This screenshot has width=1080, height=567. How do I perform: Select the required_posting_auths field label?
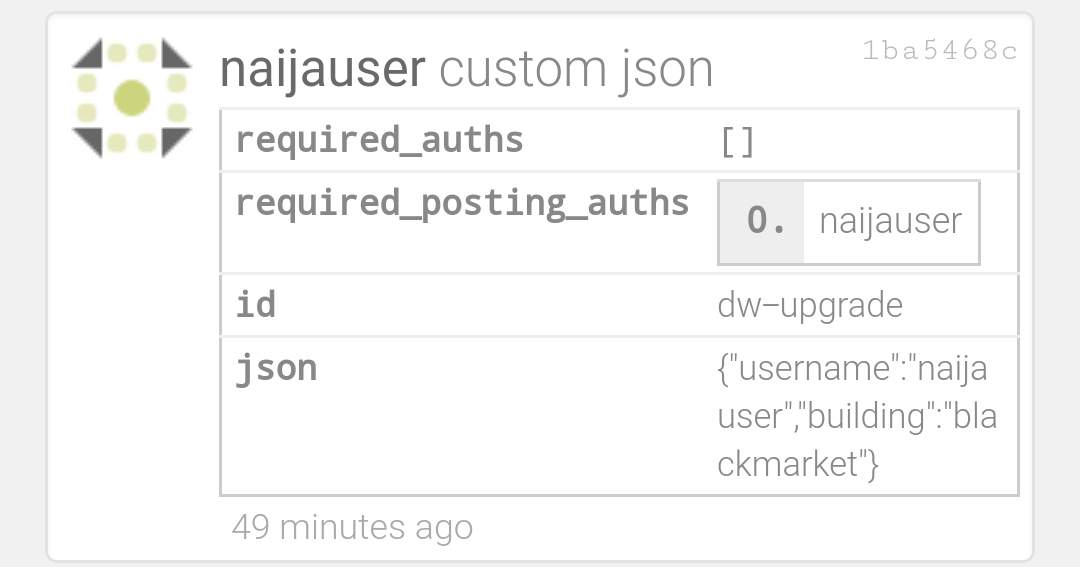tap(462, 203)
